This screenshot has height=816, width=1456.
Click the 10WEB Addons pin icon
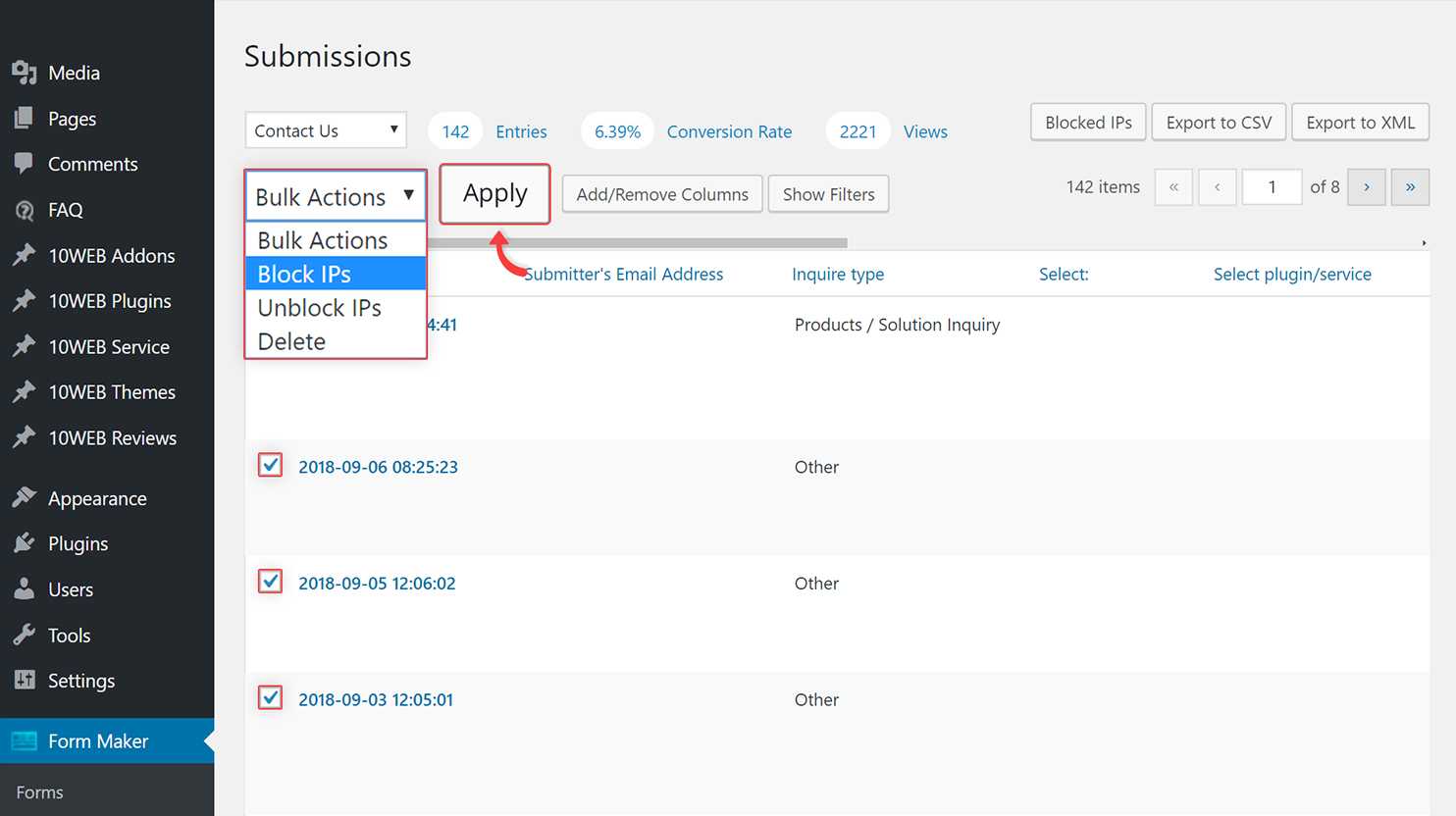(x=25, y=255)
